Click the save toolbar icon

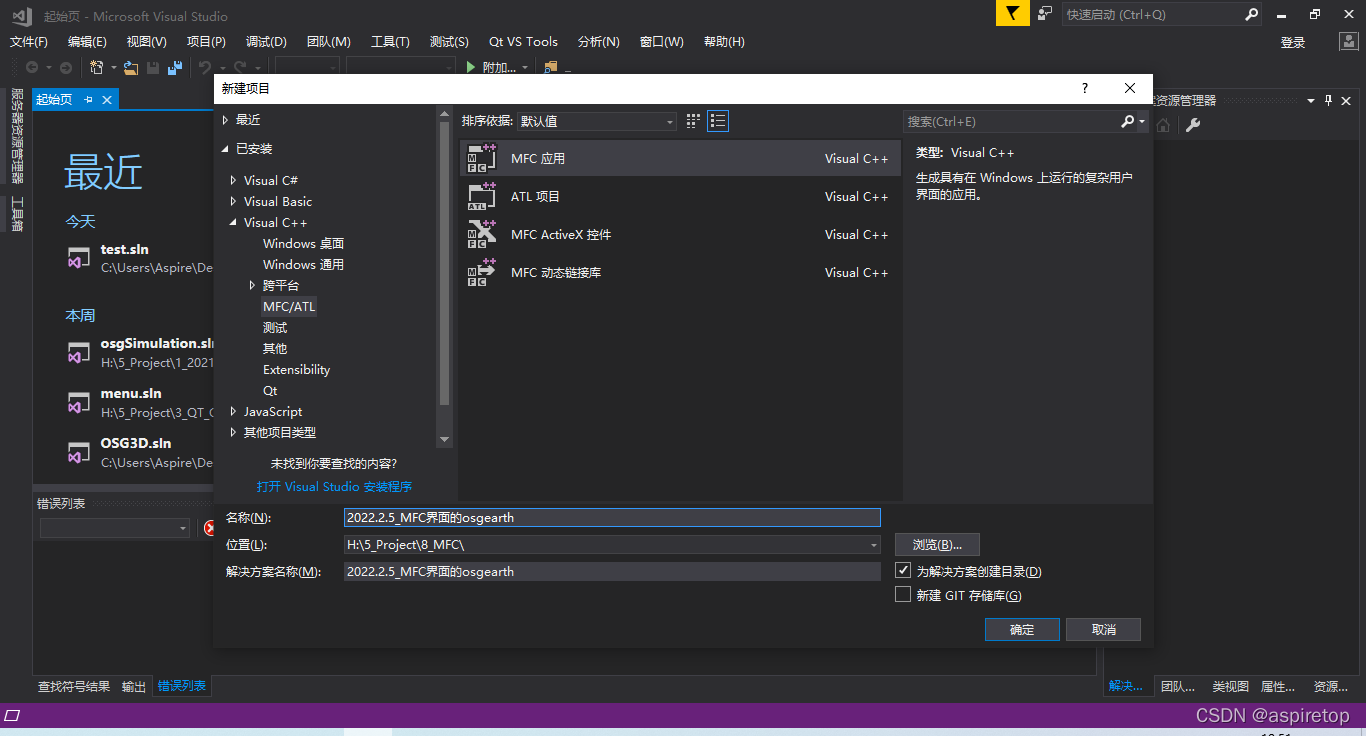(x=153, y=67)
